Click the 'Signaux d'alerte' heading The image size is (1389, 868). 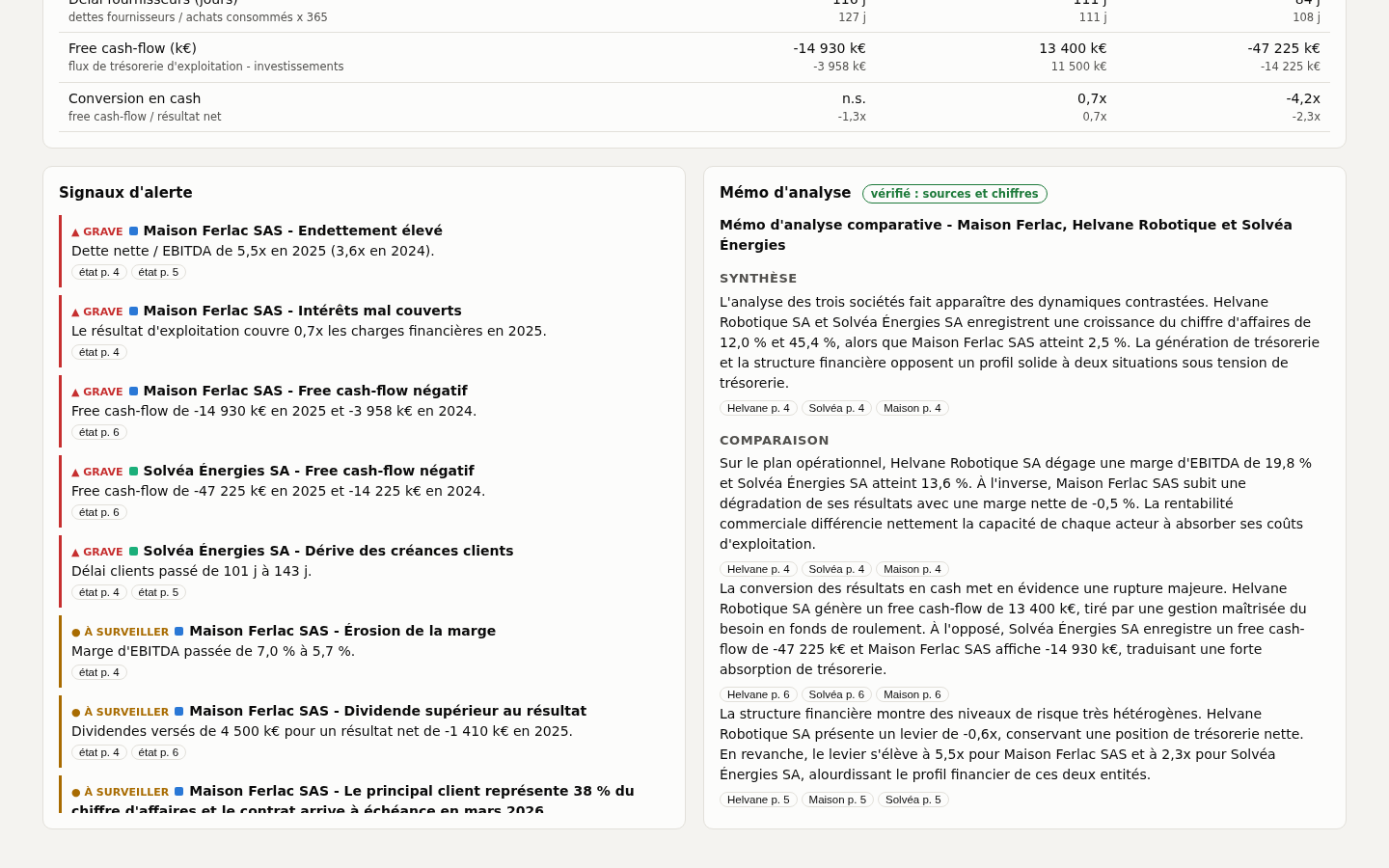click(x=125, y=193)
